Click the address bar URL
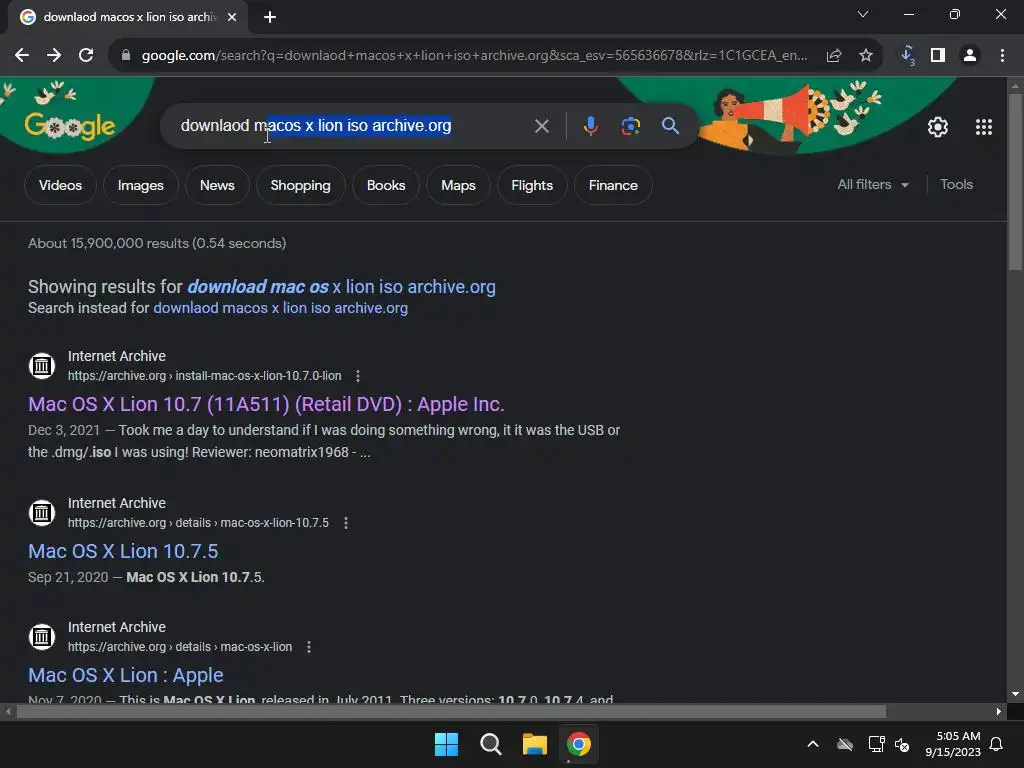 (x=474, y=56)
